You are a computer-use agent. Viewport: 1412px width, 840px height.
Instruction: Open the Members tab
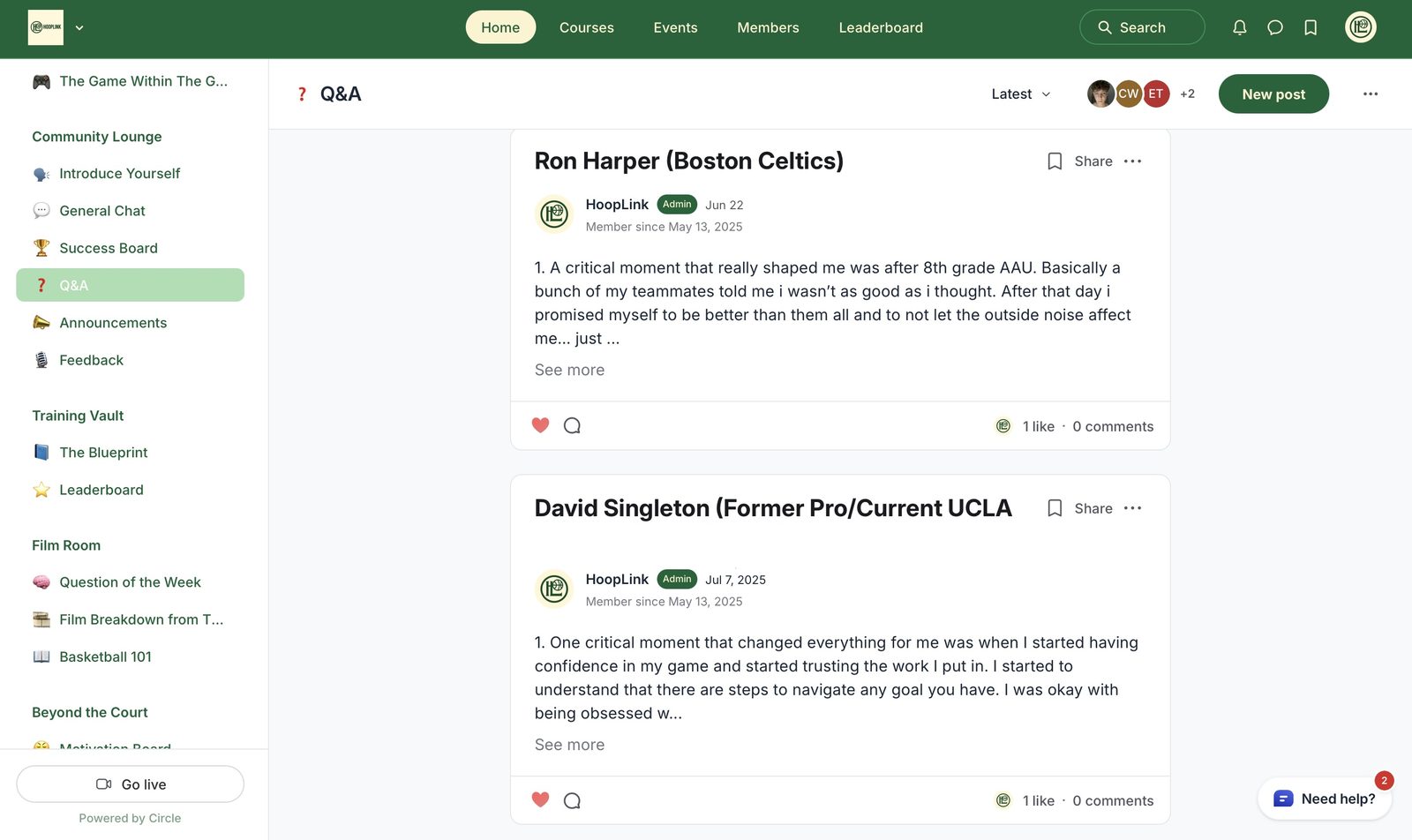768,27
